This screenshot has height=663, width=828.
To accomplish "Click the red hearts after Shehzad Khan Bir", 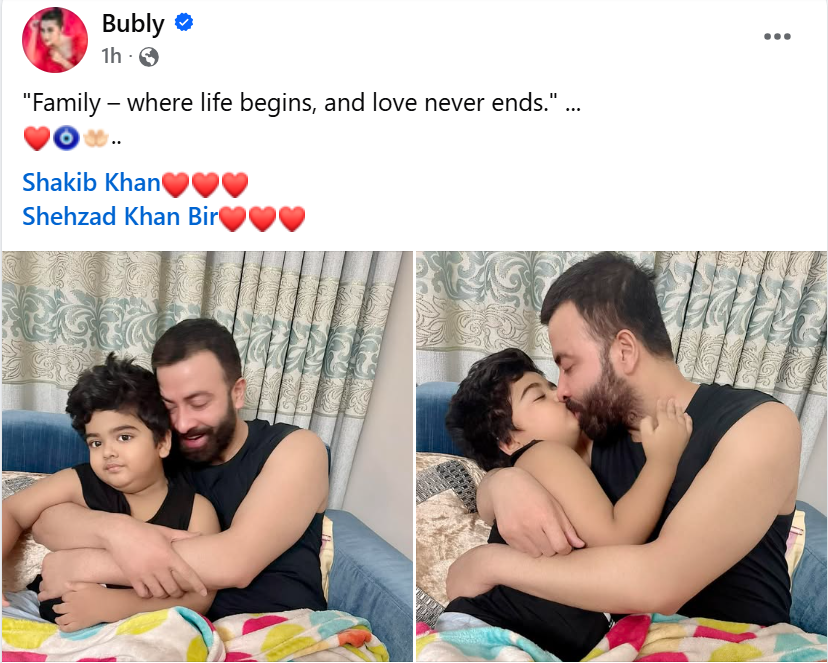I will click(262, 218).
